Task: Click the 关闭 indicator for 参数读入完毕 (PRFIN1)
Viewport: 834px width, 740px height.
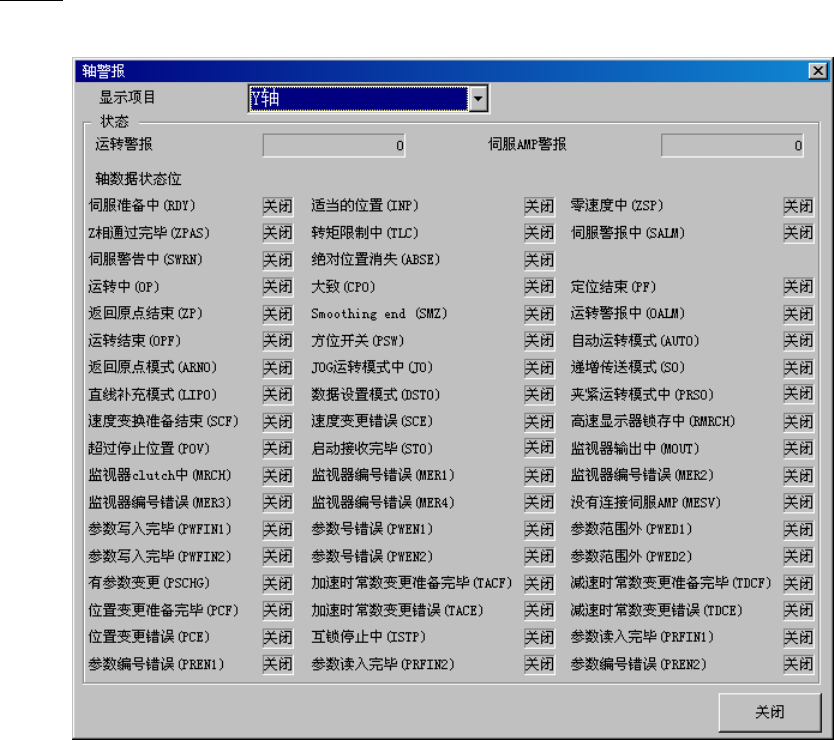Action: tap(798, 638)
